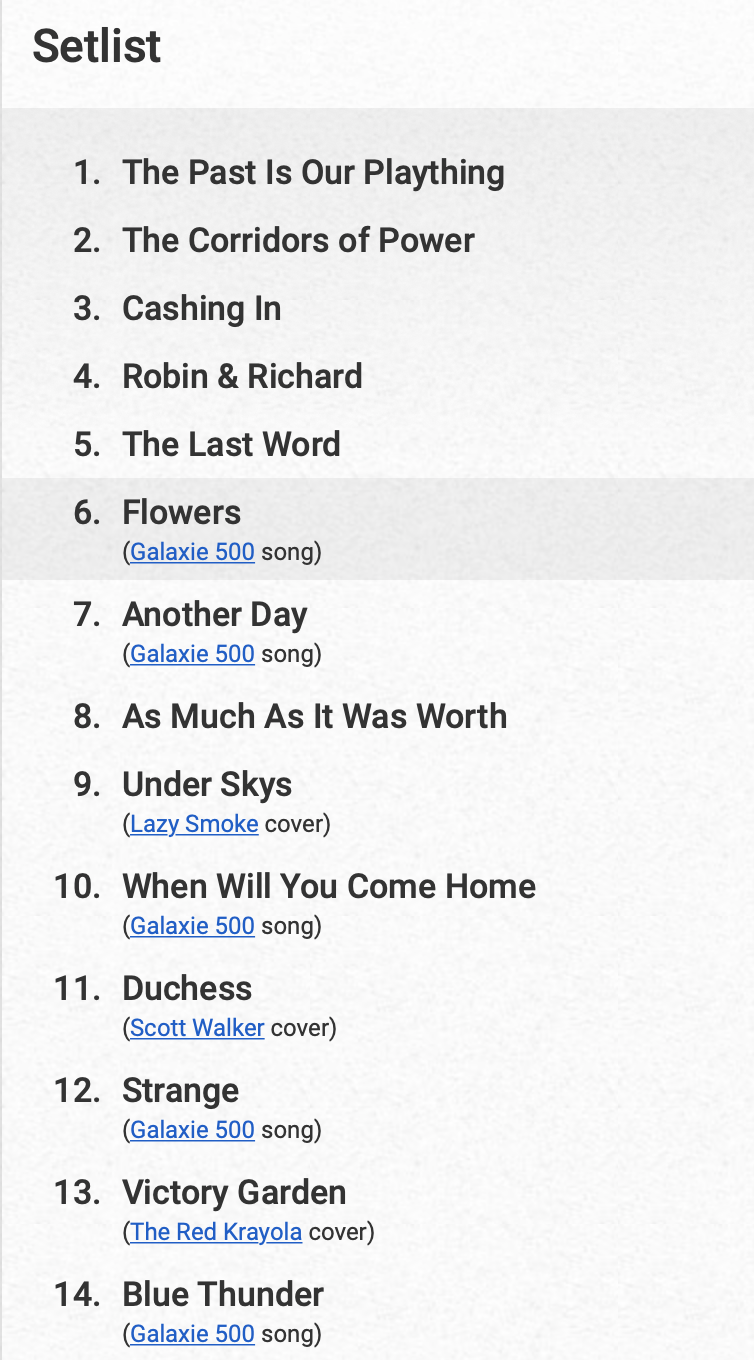Select the song The Past Is Our Plaything
The image size is (754, 1360).
pos(313,172)
